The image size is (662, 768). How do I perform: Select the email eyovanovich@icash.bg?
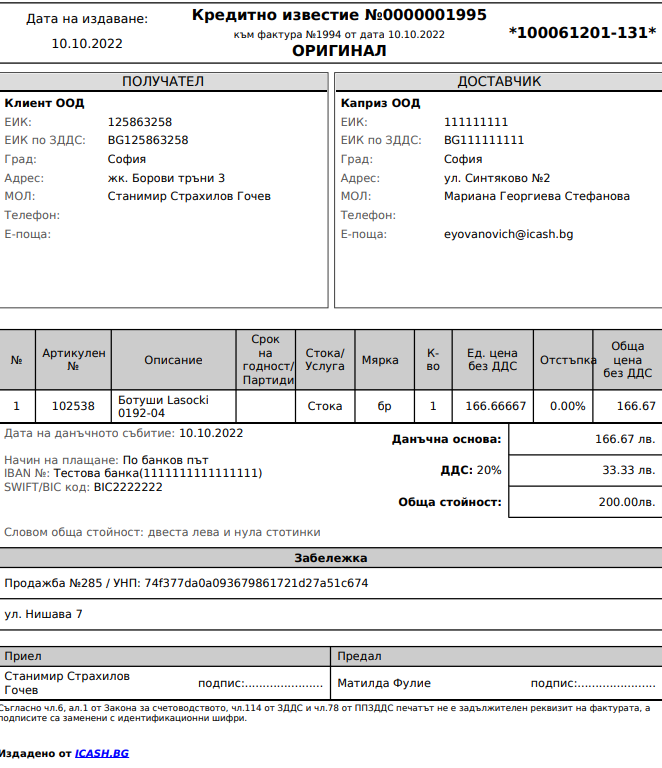508,234
